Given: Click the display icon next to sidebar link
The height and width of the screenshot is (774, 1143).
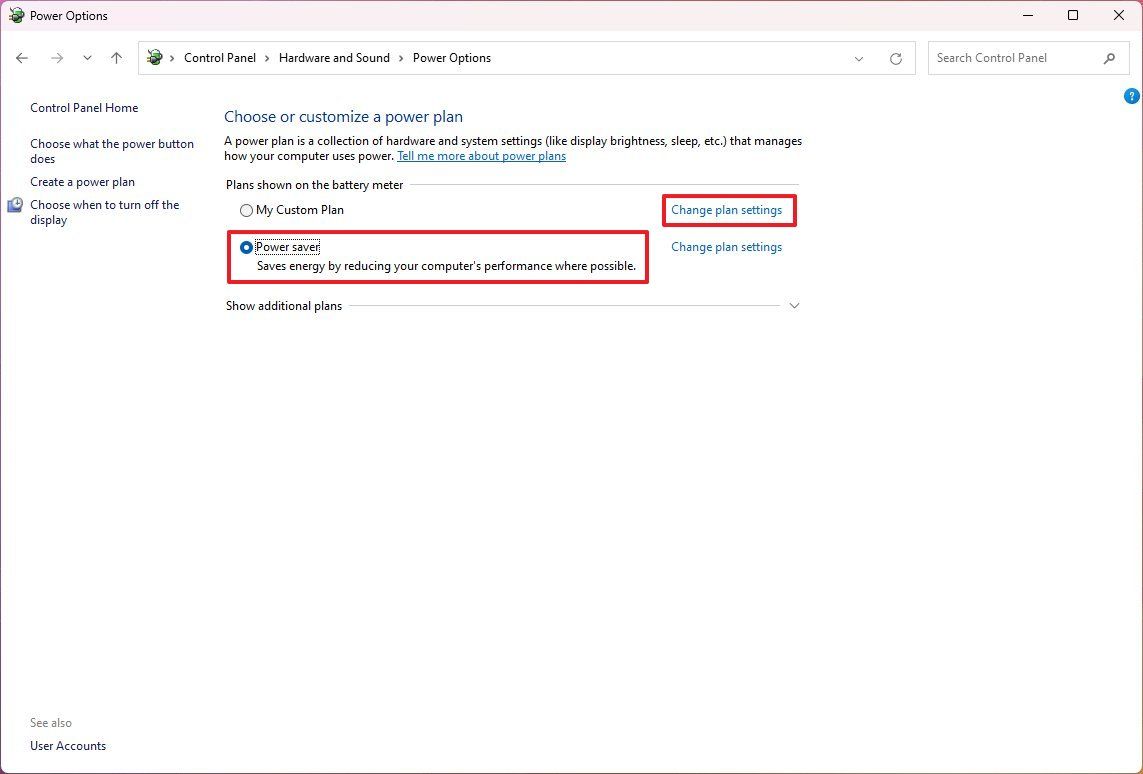Looking at the screenshot, I should (15, 204).
